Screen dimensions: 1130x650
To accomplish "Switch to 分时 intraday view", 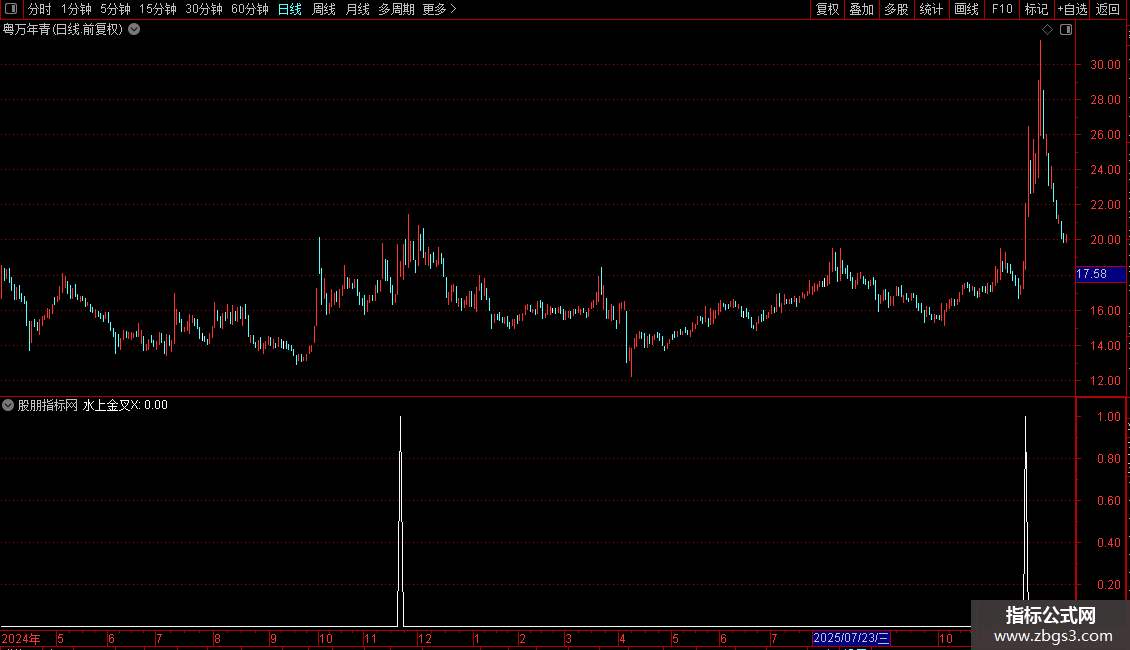I will pyautogui.click(x=40, y=9).
